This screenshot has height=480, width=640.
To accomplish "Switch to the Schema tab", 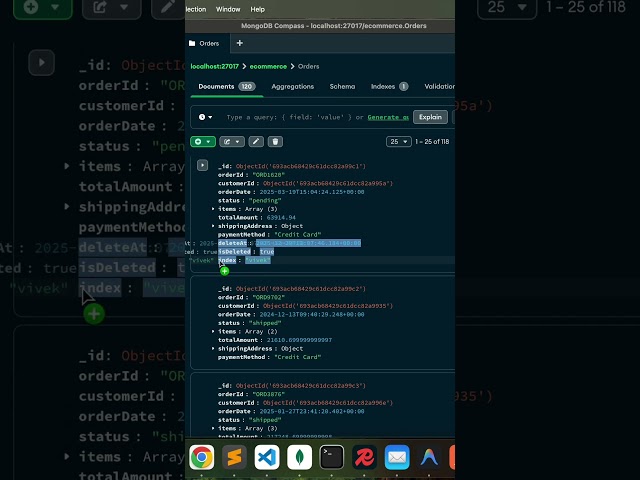I will coord(342,87).
